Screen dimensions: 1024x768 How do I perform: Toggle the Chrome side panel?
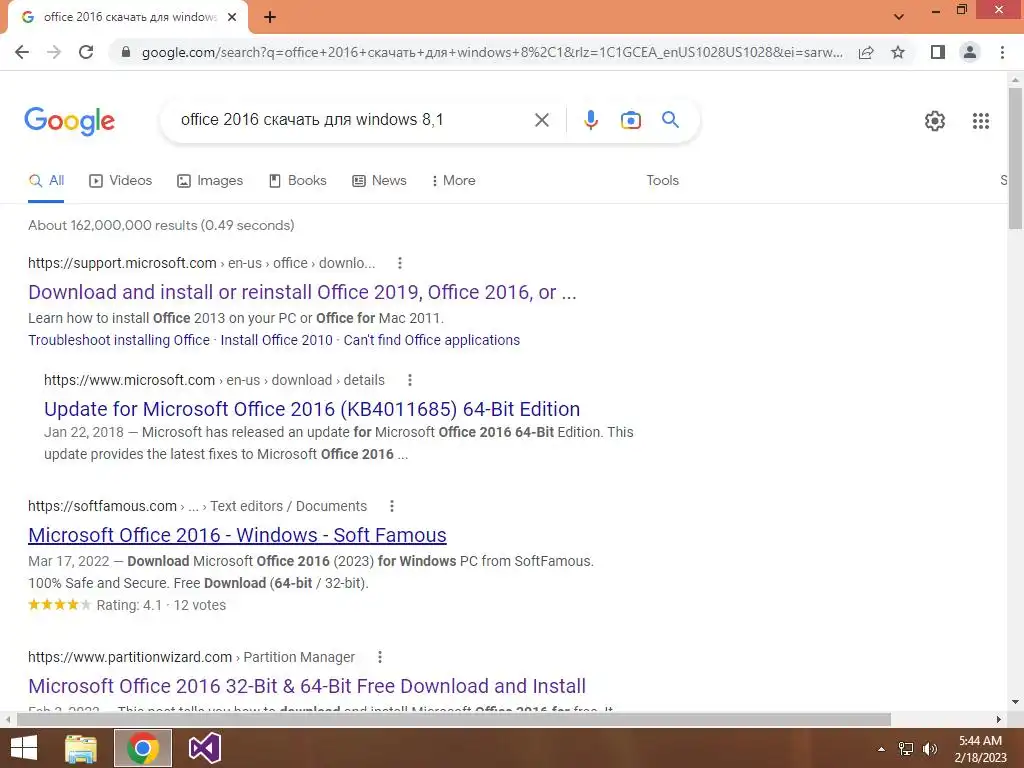point(938,52)
